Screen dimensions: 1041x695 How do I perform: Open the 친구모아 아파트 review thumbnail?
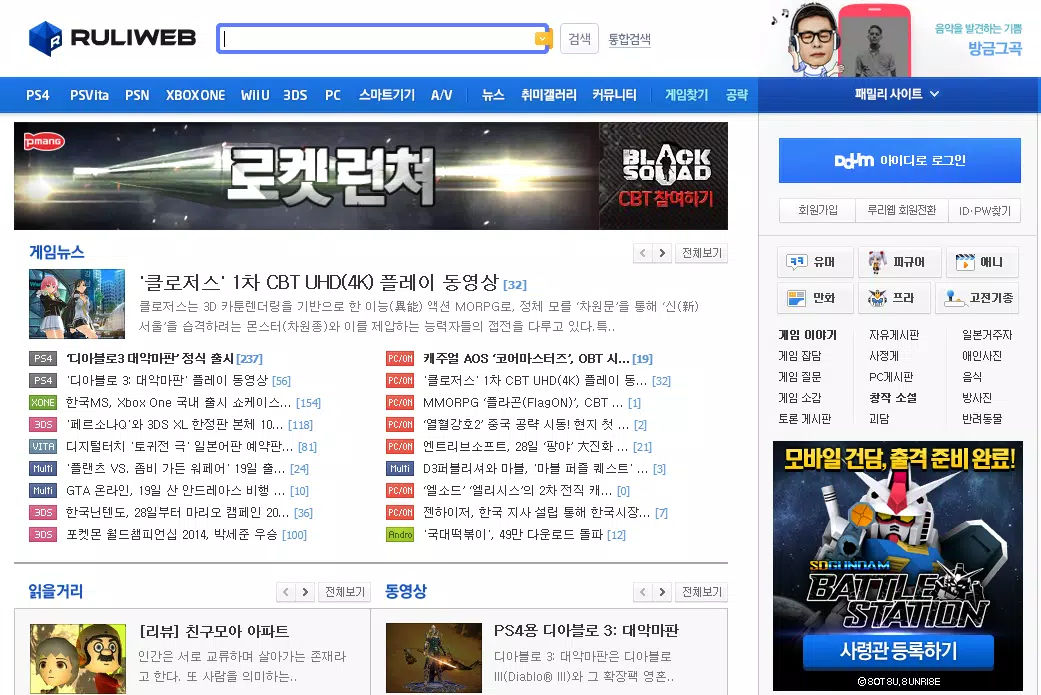pos(78,658)
